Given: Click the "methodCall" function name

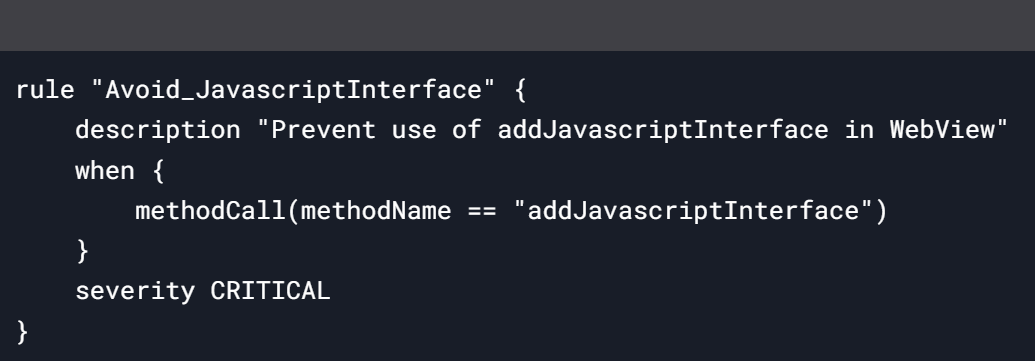Looking at the screenshot, I should click(x=210, y=211).
